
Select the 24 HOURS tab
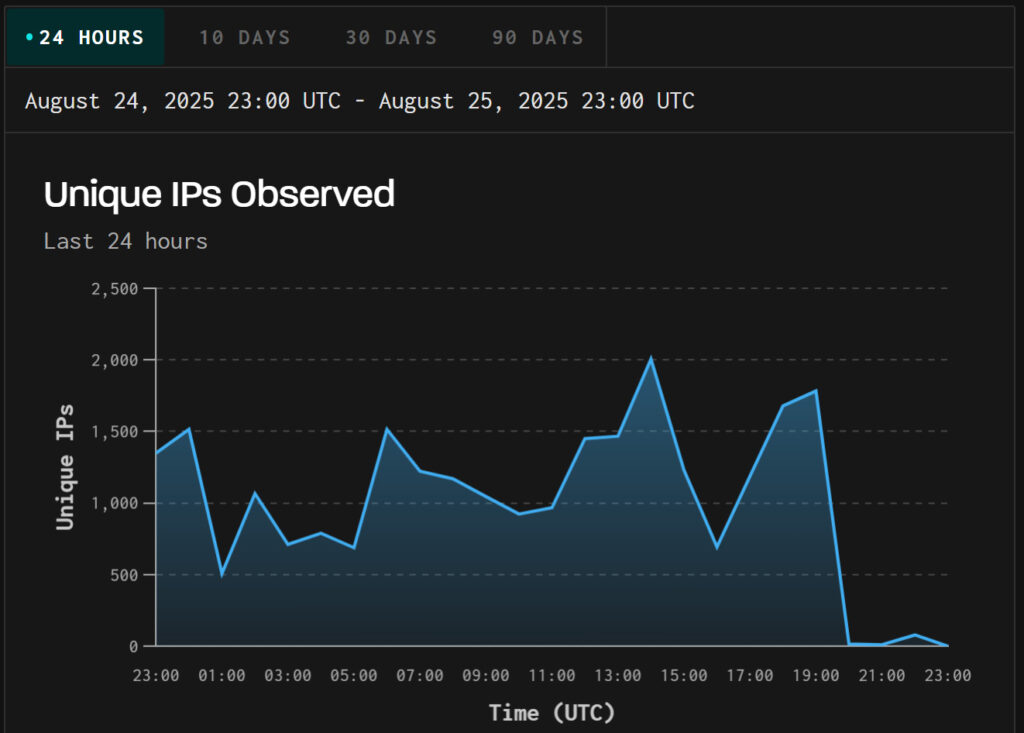tap(85, 38)
